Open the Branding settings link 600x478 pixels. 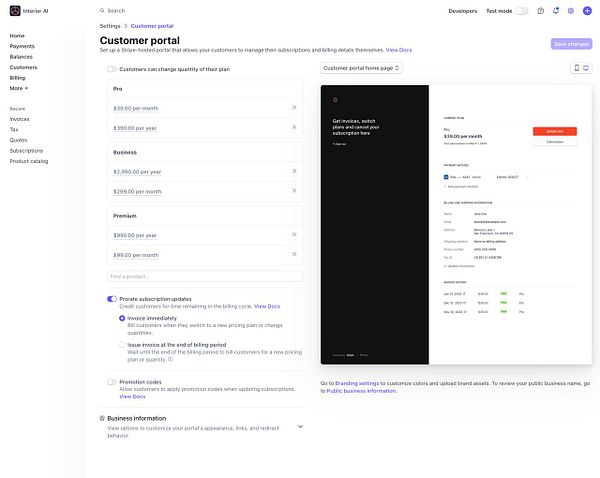[357, 383]
